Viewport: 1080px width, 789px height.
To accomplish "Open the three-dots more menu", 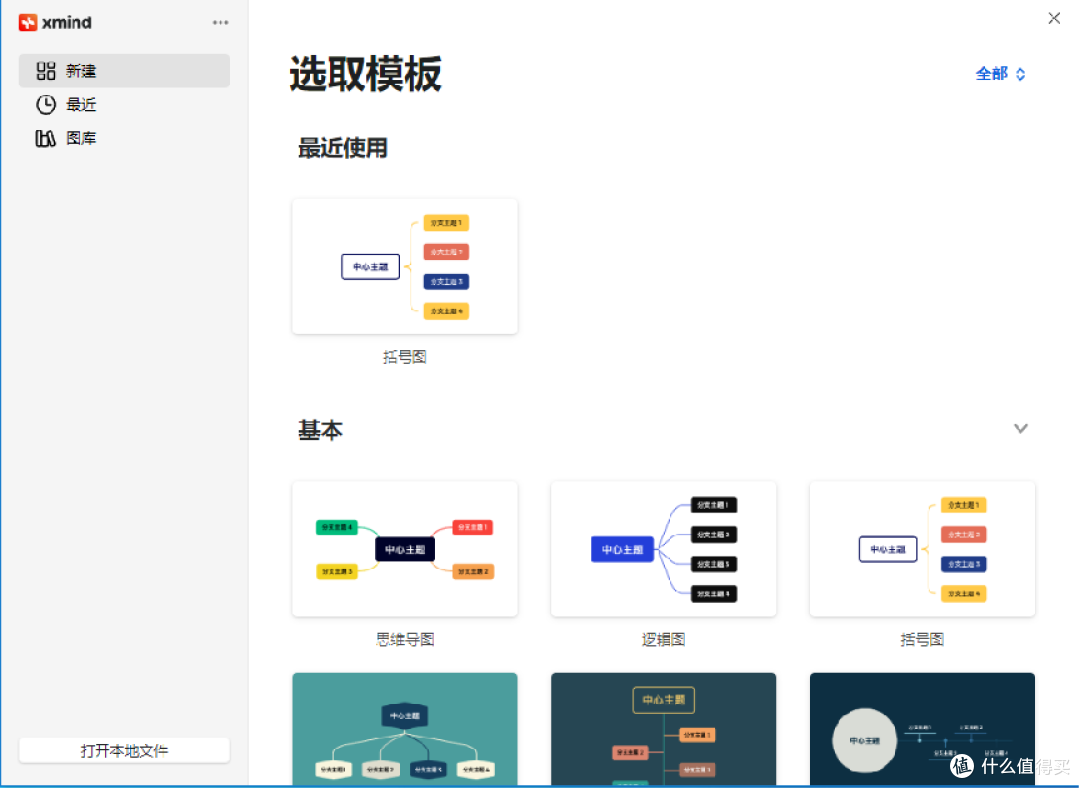I will (x=220, y=23).
